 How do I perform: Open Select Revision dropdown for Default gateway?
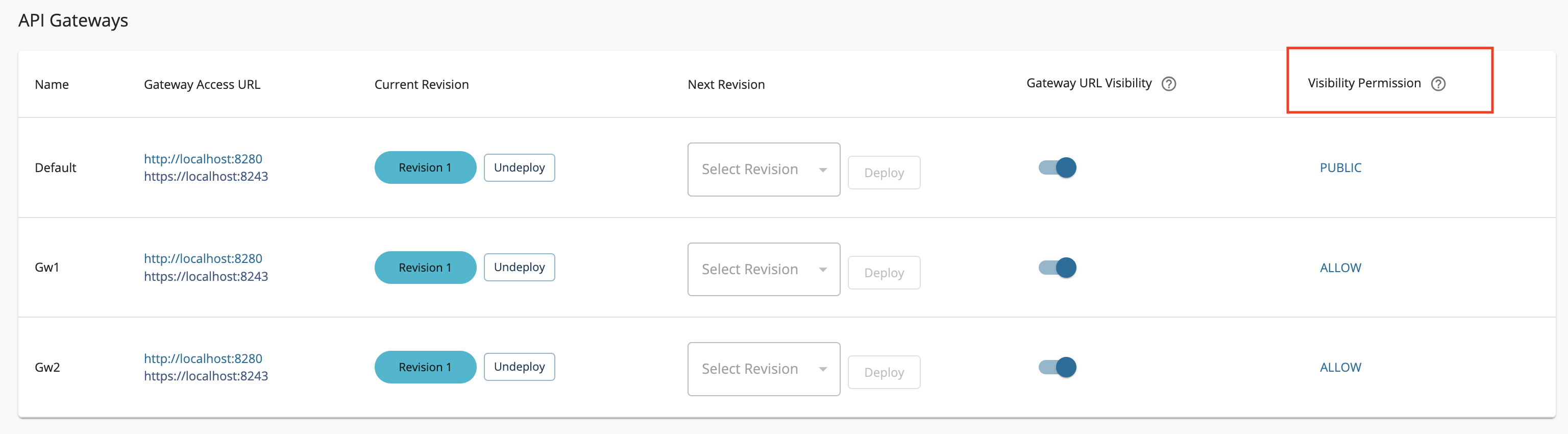click(x=763, y=169)
